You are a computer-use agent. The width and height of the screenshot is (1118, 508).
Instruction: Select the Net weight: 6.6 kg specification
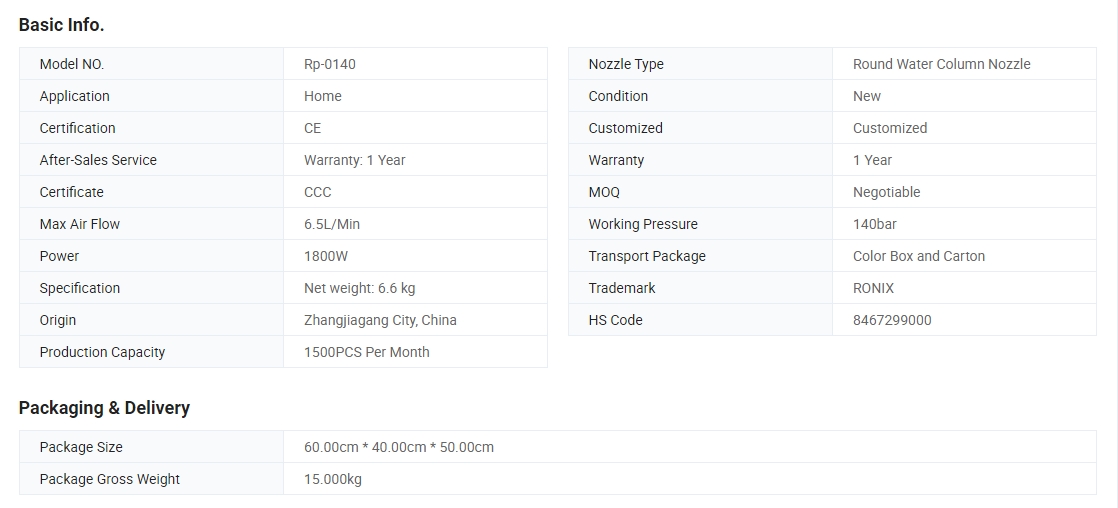click(359, 288)
